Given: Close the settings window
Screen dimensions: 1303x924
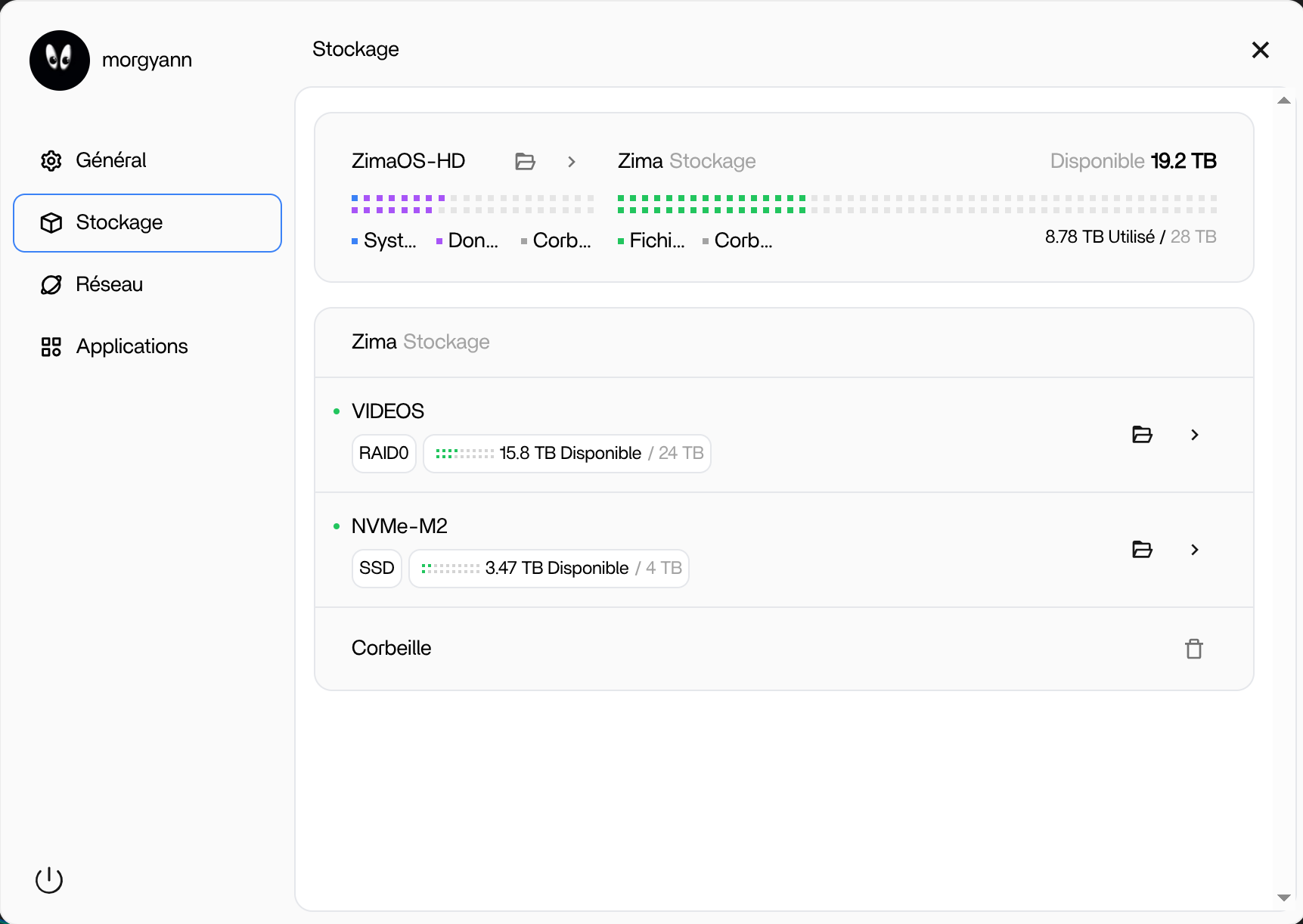Looking at the screenshot, I should 1260,50.
